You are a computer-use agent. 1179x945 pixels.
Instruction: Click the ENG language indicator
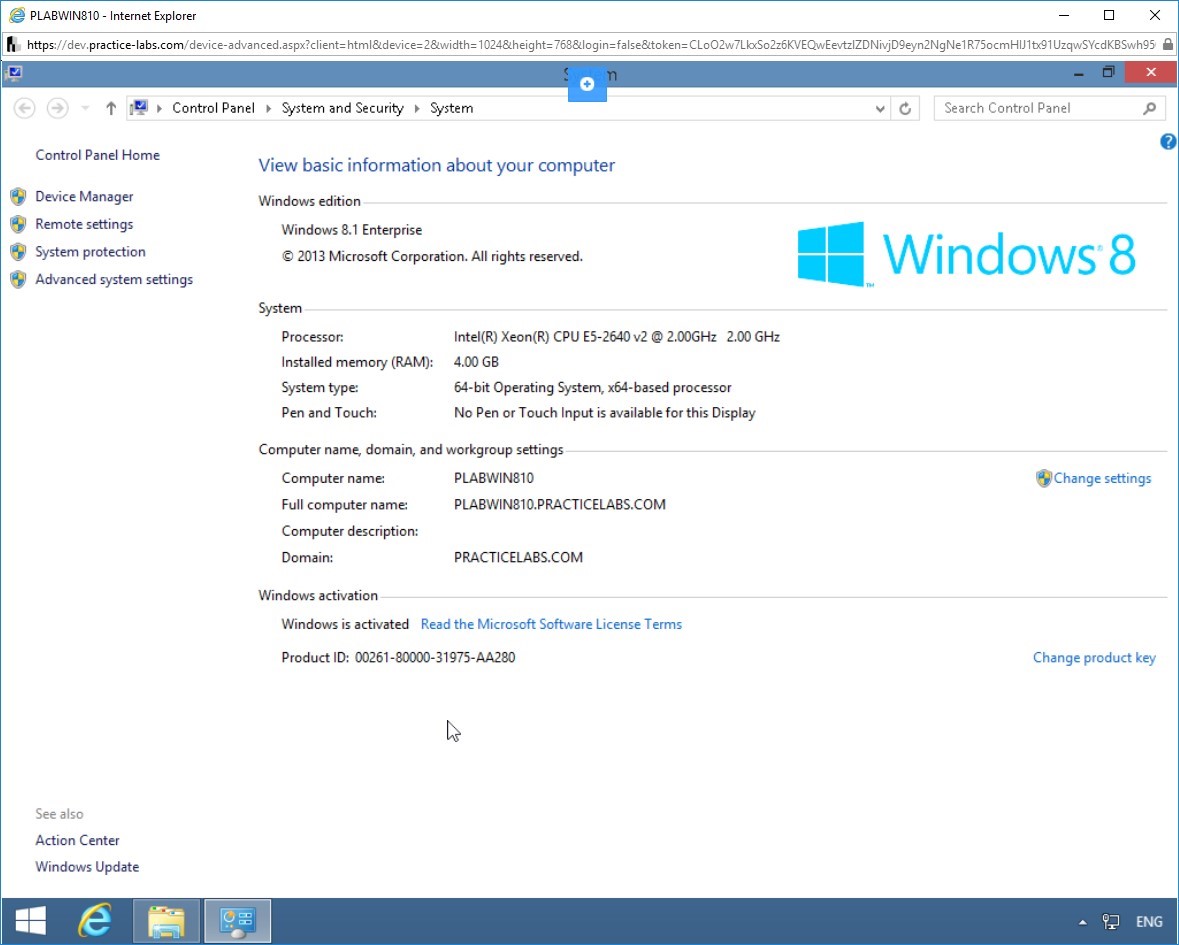coord(1149,922)
